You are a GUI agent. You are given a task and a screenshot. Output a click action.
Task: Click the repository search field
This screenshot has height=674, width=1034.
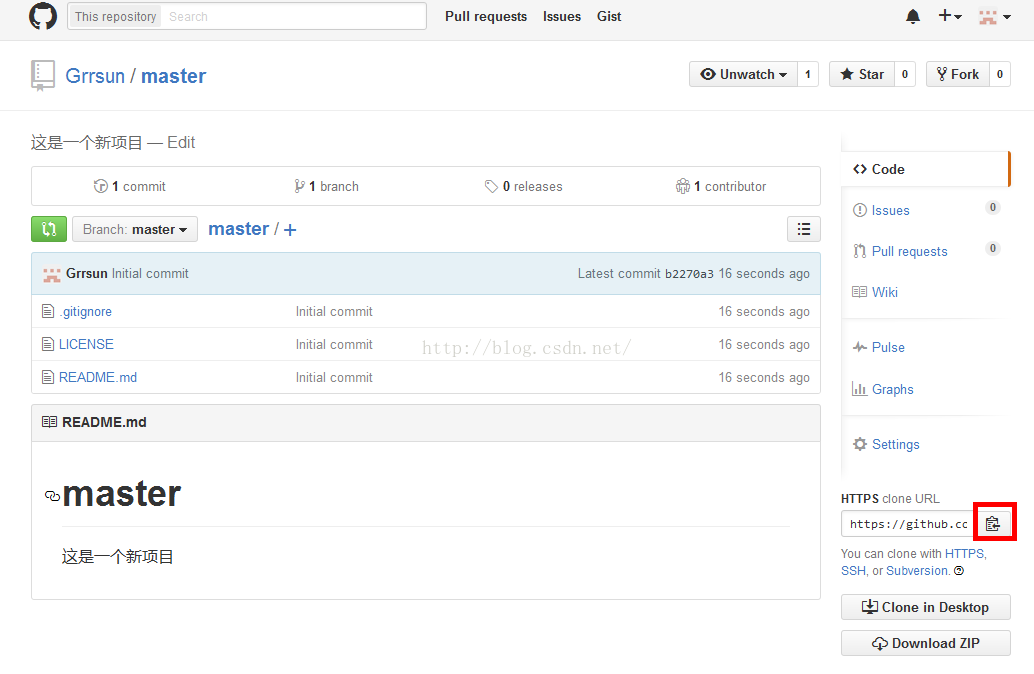[x=294, y=16]
